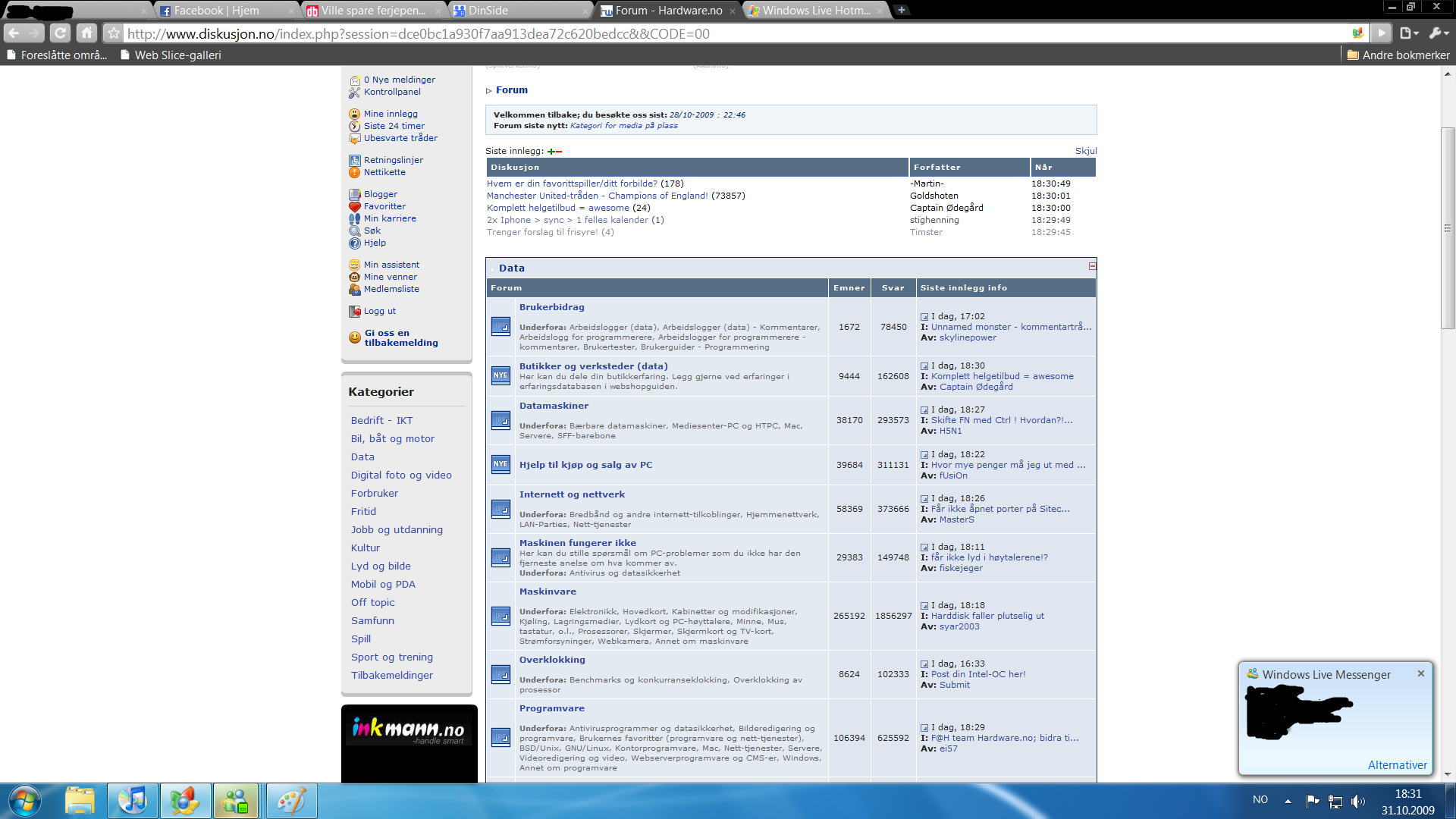Click the NYE icon beside Butikker og verksteder

(500, 375)
